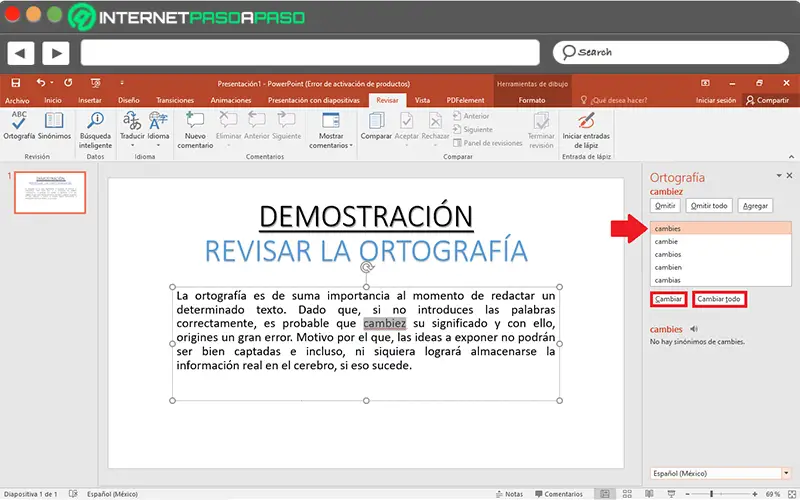Image resolution: width=800 pixels, height=500 pixels.
Task: Switch to slide sorter view in the status bar
Action: click(x=626, y=494)
